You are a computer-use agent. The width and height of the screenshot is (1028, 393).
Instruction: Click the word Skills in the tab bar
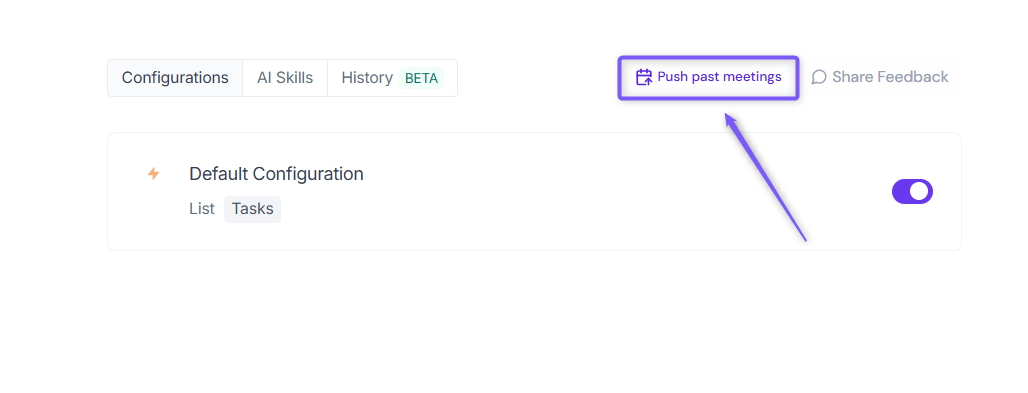point(294,78)
